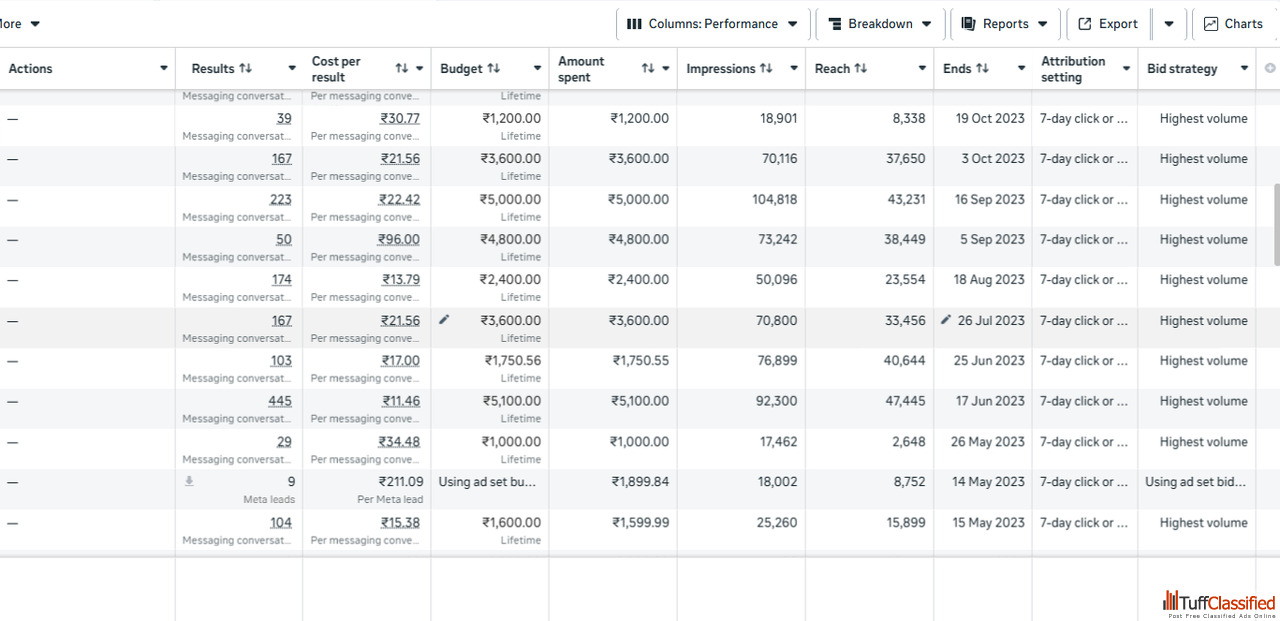1280x621 pixels.
Task: Click the plus icon to add column
Action: coord(1270,68)
